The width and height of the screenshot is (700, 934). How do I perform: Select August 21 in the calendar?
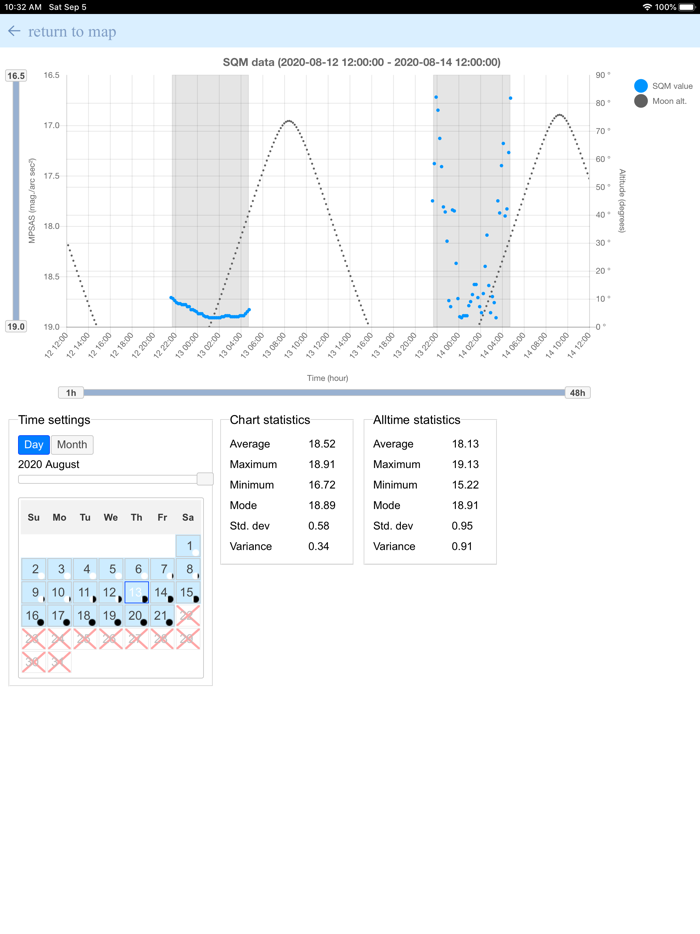(162, 615)
